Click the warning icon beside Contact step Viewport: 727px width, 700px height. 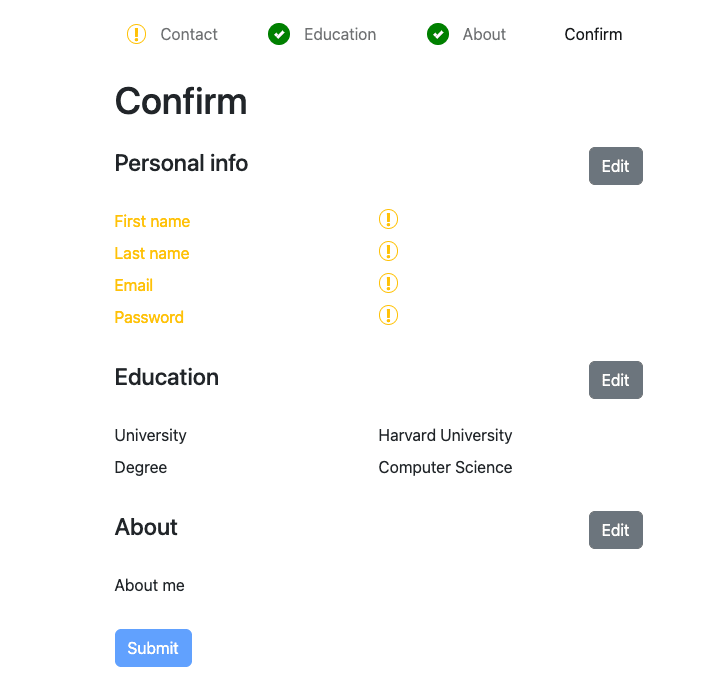click(x=137, y=34)
